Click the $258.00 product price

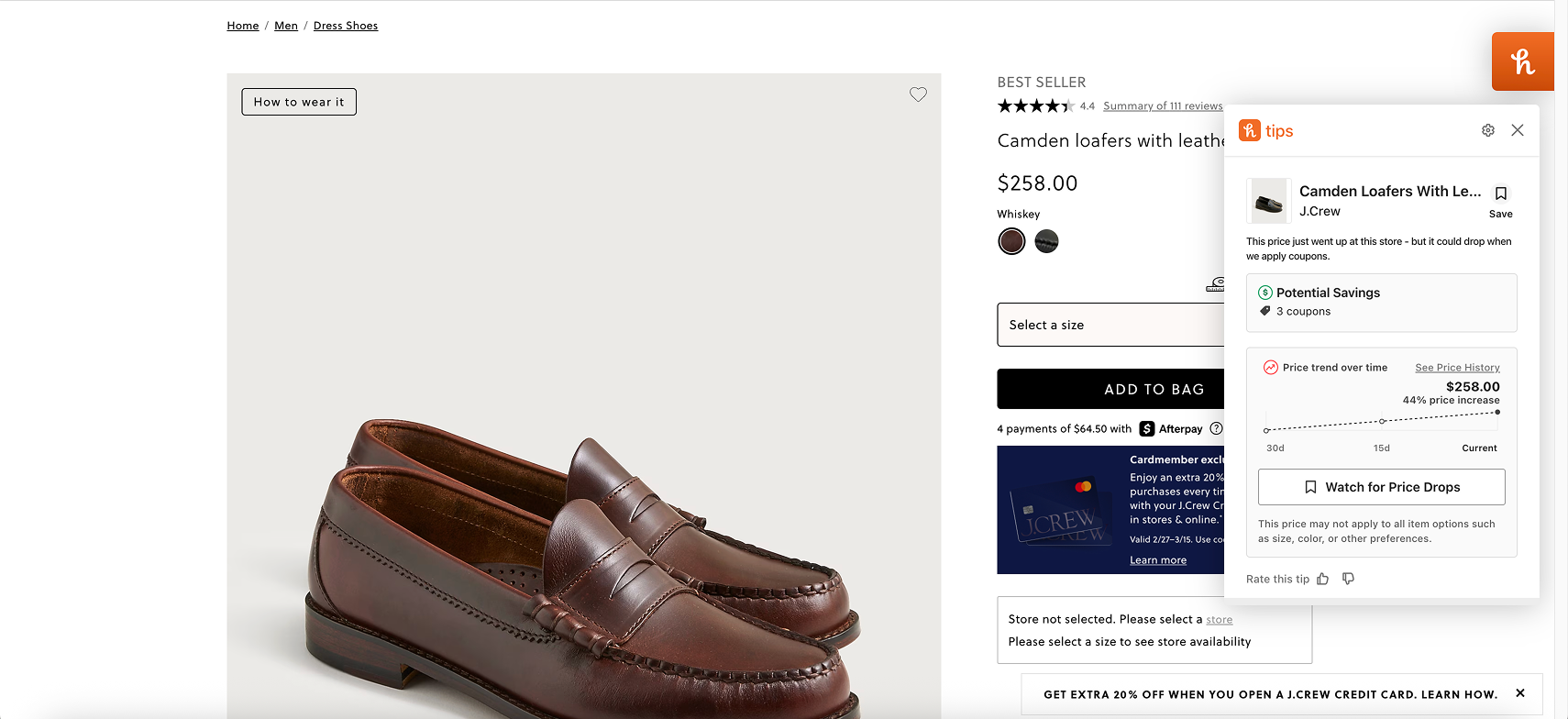(x=1037, y=183)
